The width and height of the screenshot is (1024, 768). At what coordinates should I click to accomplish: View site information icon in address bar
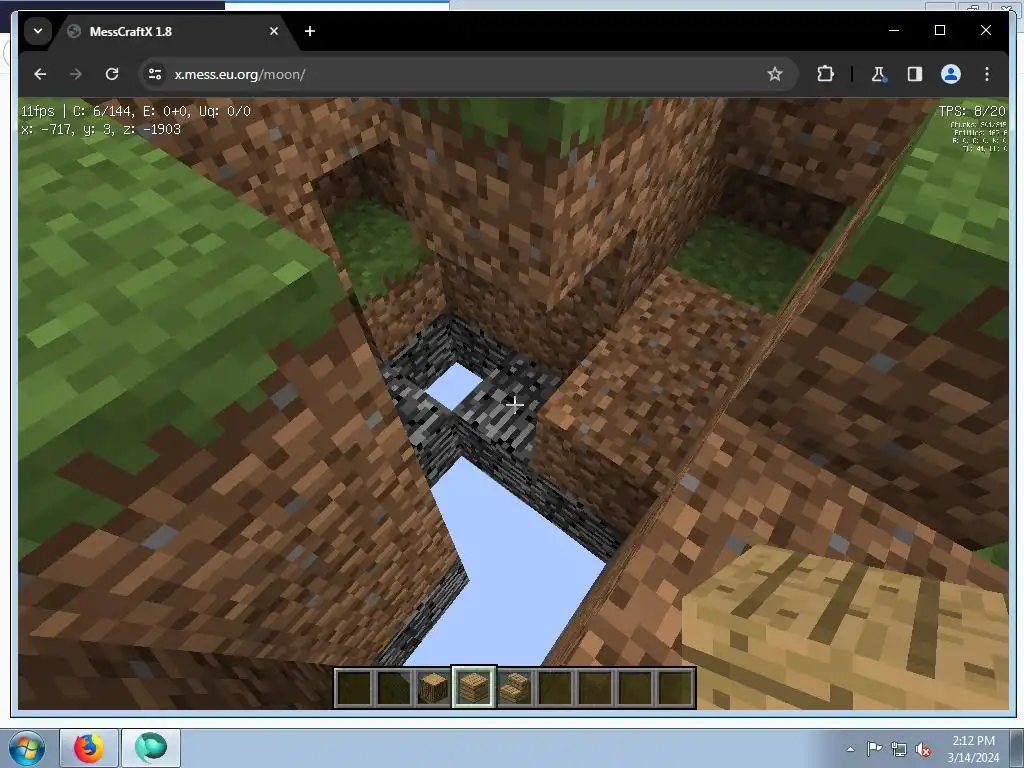tap(155, 74)
